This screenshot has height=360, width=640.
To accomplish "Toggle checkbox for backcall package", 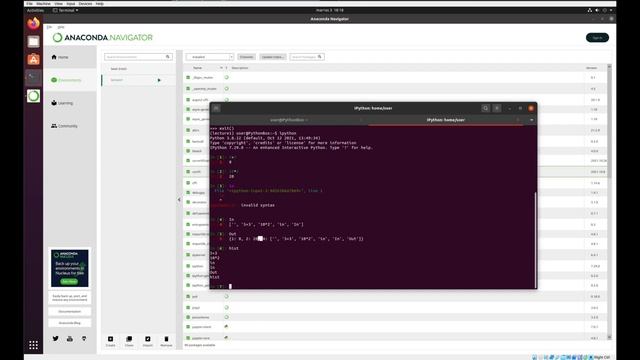I will point(188,141).
